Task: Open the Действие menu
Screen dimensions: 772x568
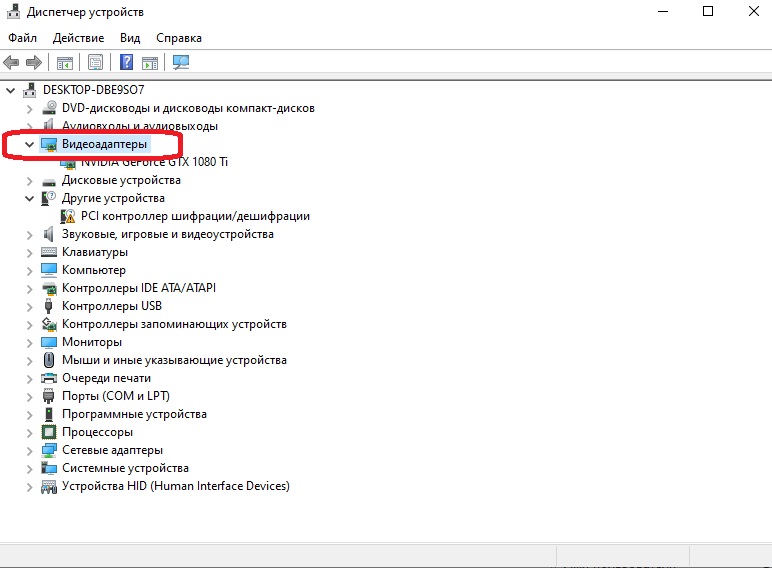Action: pos(78,38)
